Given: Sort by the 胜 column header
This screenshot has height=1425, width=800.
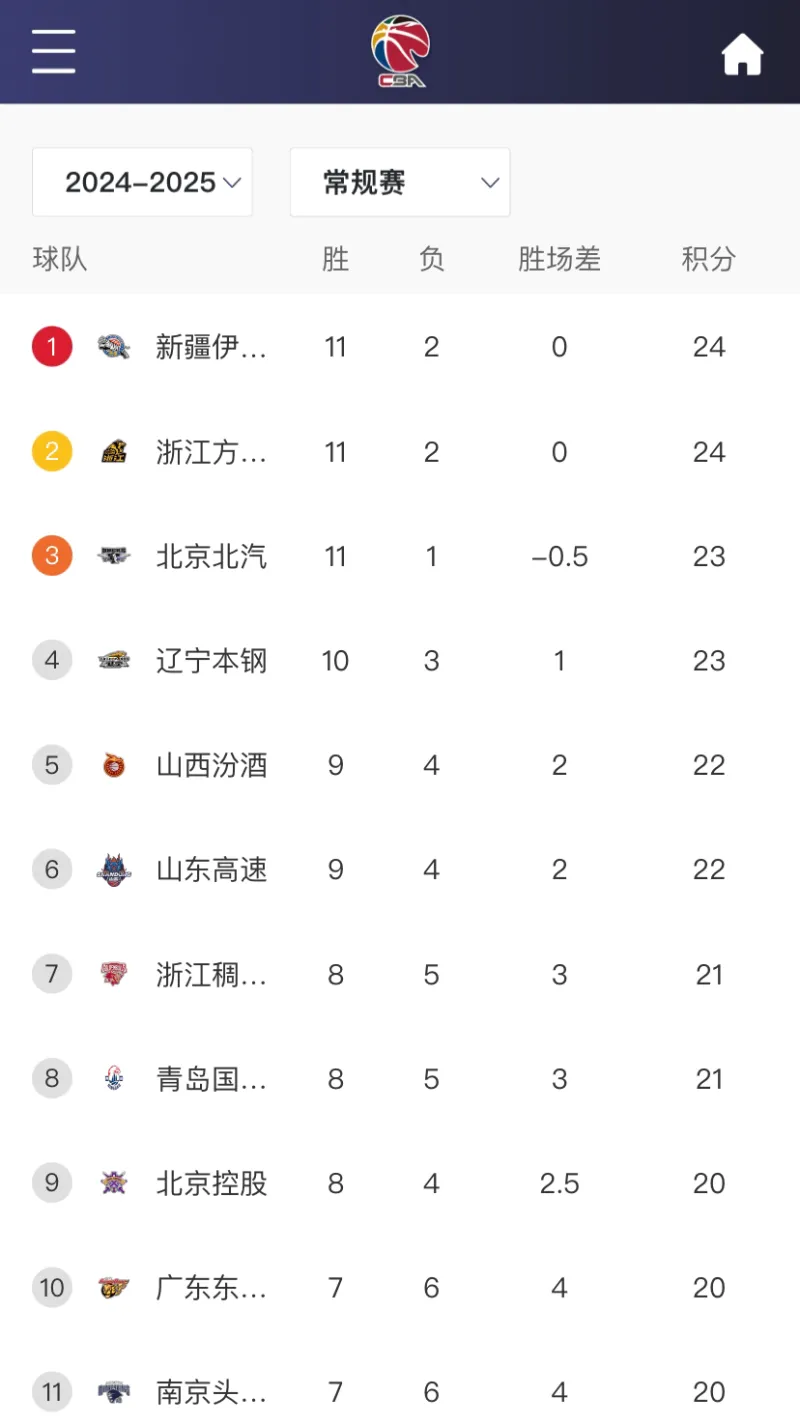Looking at the screenshot, I should pos(335,259).
